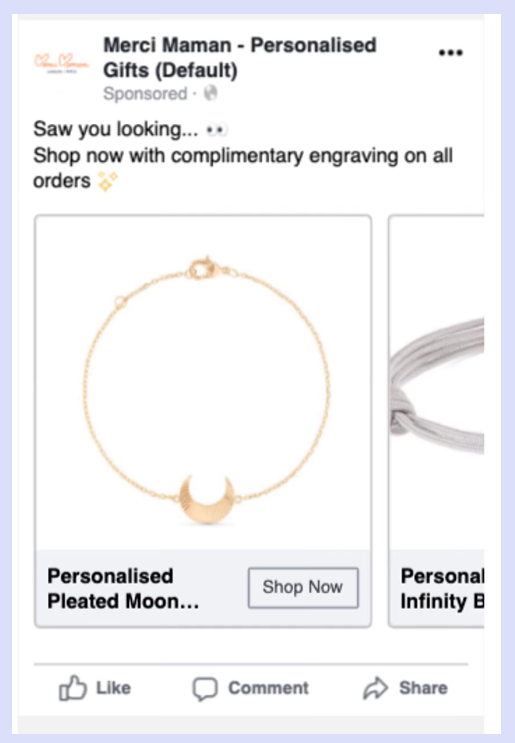Click the eyes emoji in post text
The width and height of the screenshot is (515, 743).
(217, 129)
